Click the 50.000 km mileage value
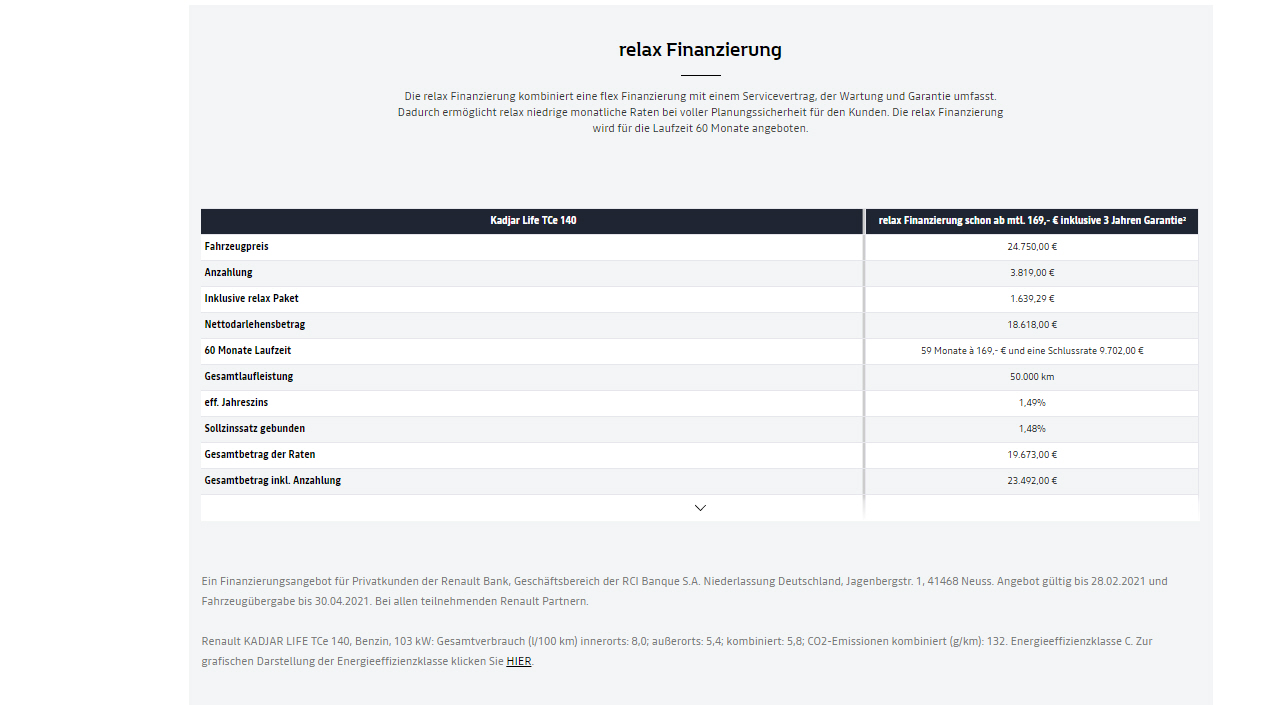1285x705 pixels. point(1032,377)
